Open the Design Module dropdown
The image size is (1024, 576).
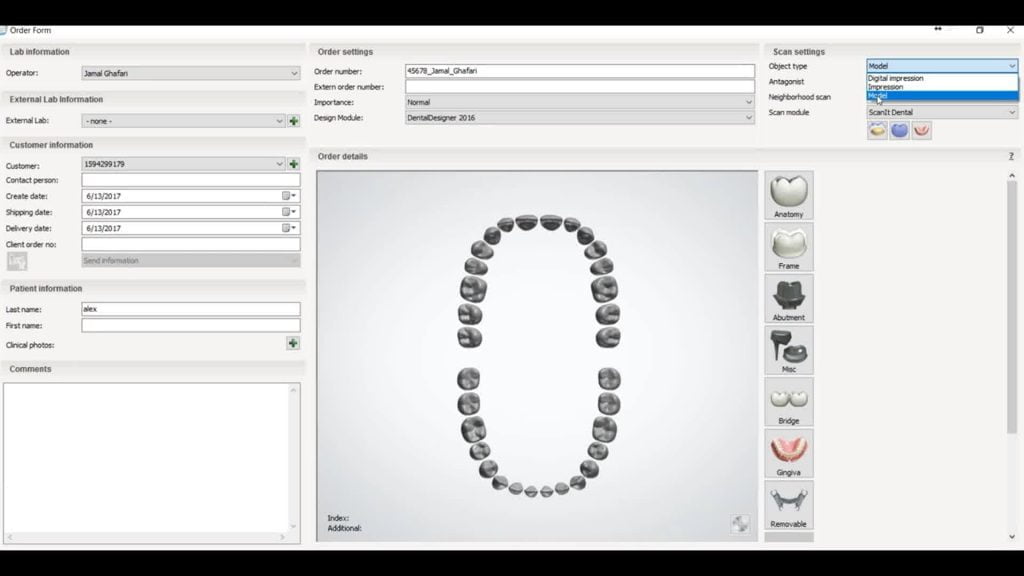(x=748, y=118)
